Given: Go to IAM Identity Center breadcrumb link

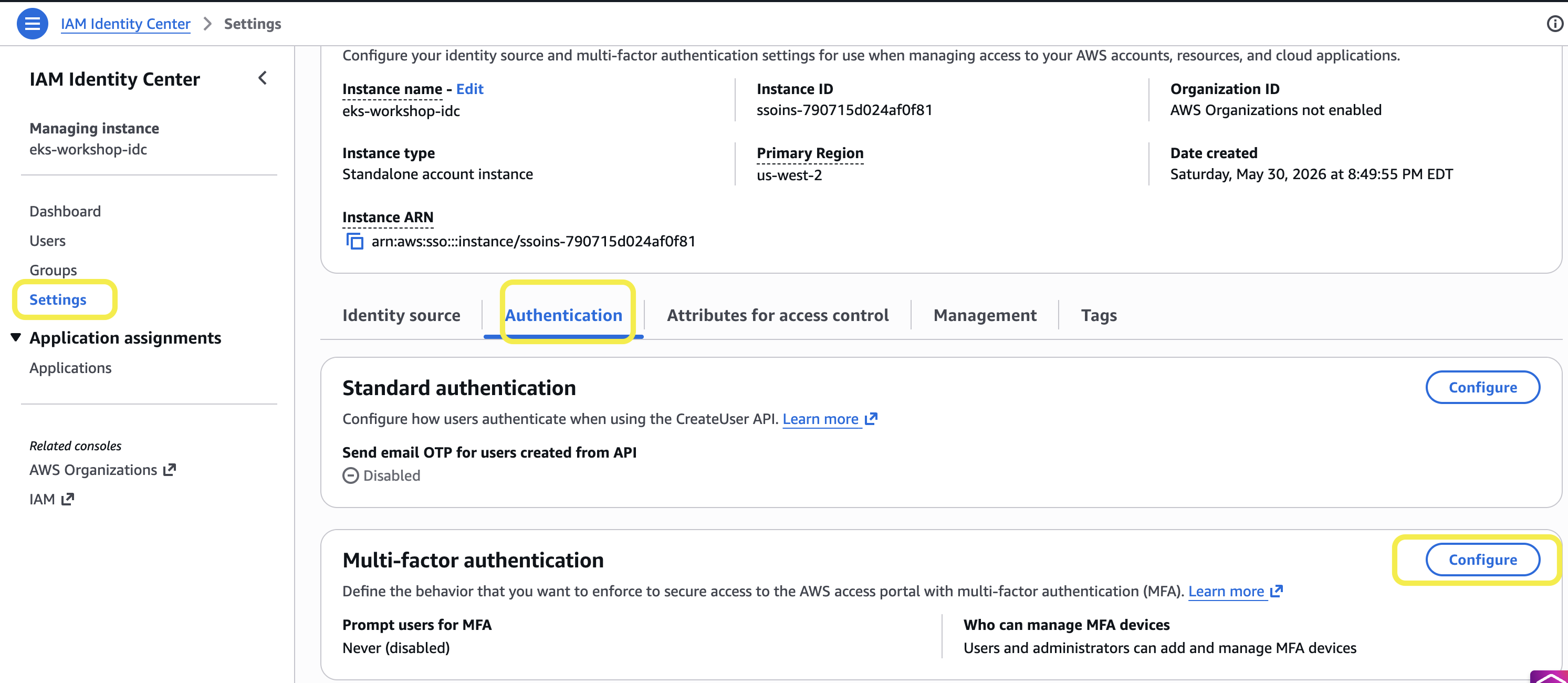Looking at the screenshot, I should click(x=126, y=24).
